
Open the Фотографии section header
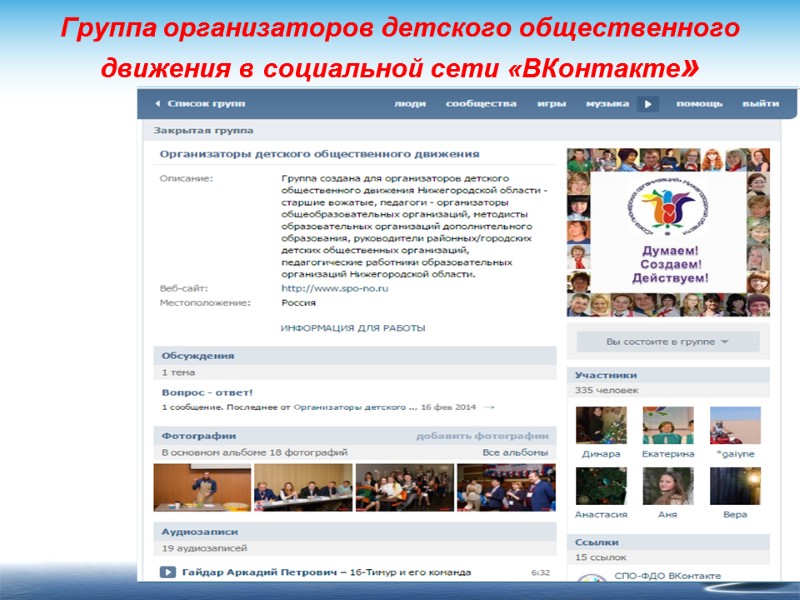[x=355, y=436]
